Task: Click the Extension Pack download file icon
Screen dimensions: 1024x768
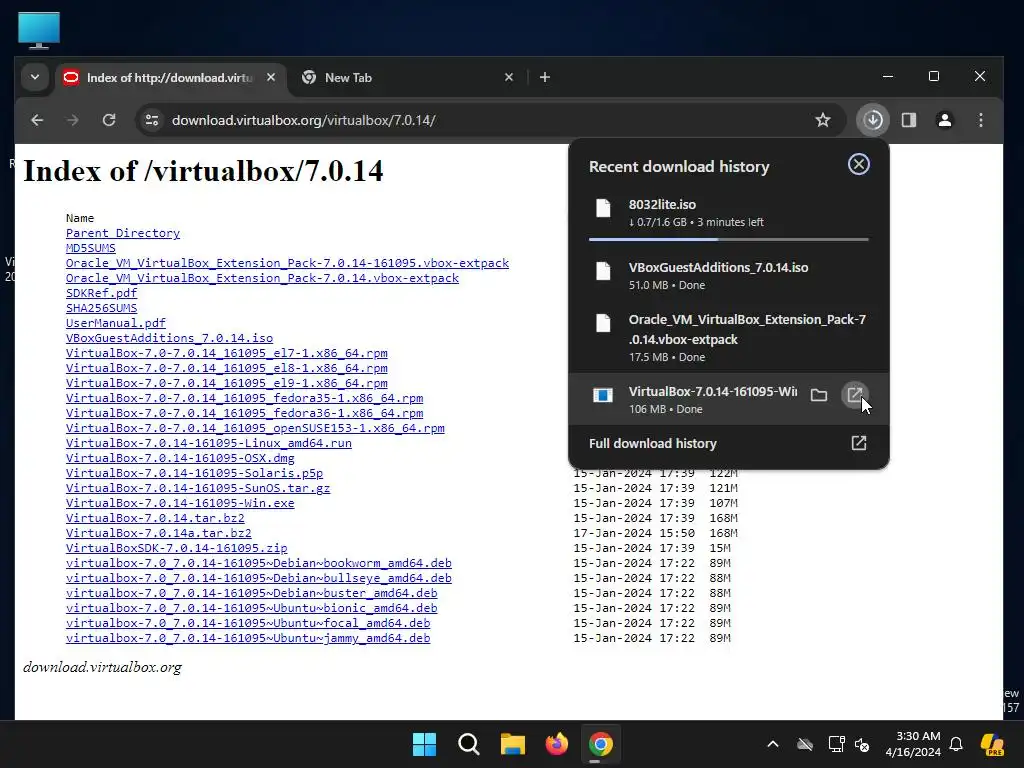Action: (x=603, y=323)
